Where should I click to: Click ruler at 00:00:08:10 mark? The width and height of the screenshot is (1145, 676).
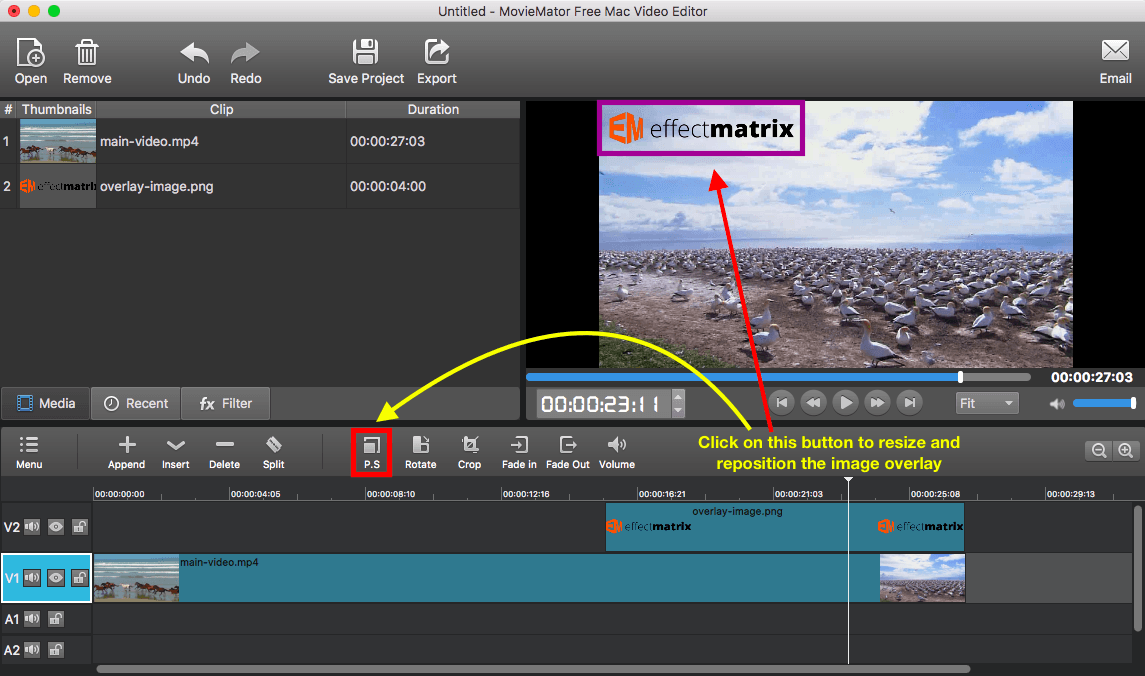[x=391, y=494]
